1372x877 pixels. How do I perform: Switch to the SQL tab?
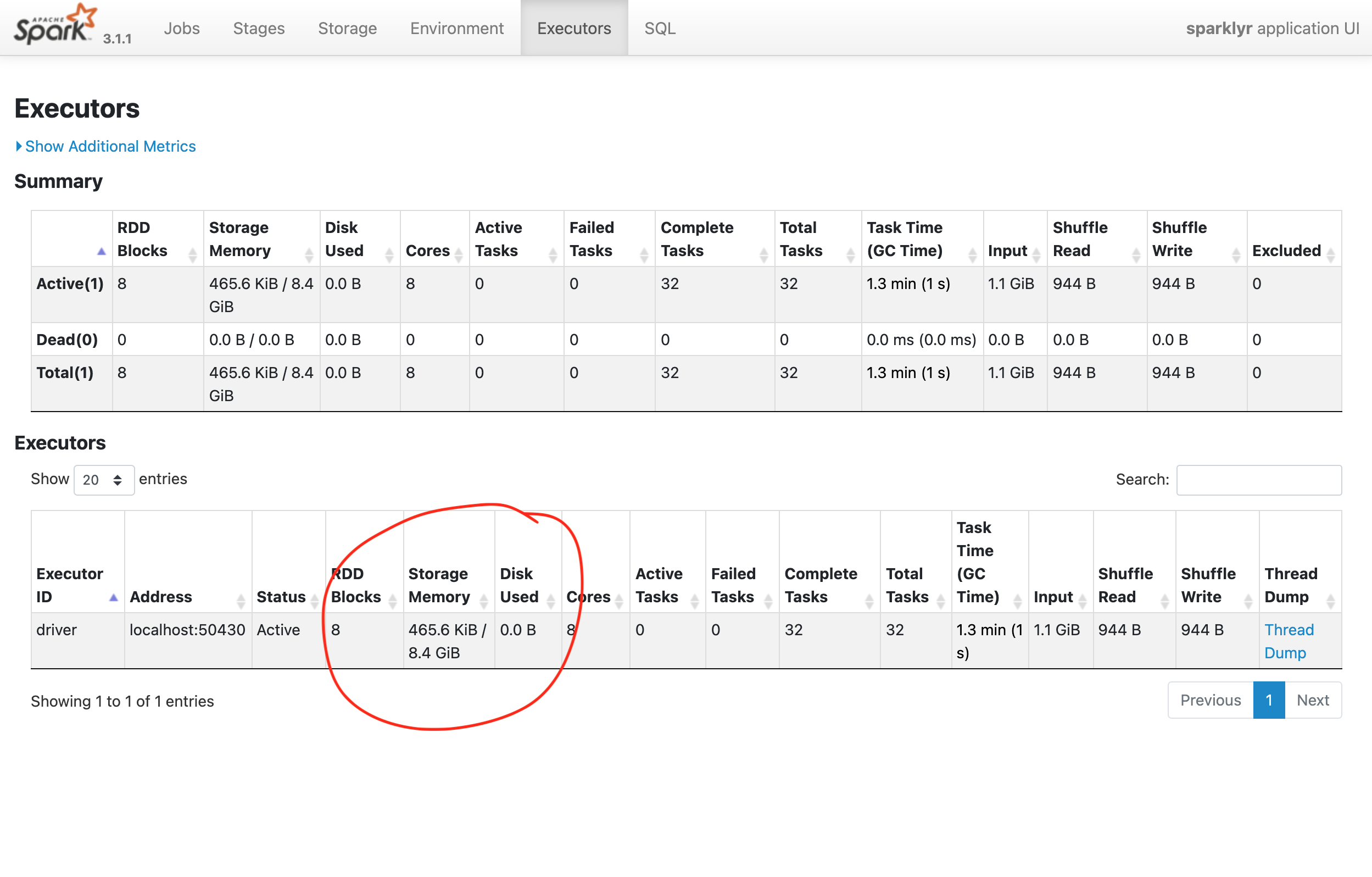(660, 29)
